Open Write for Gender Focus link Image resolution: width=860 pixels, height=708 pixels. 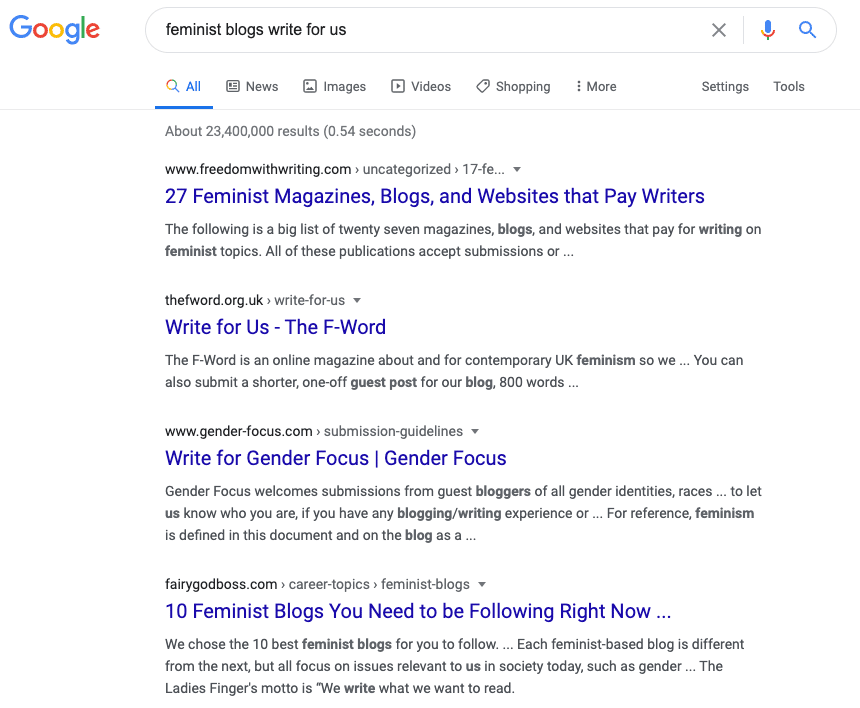point(336,458)
